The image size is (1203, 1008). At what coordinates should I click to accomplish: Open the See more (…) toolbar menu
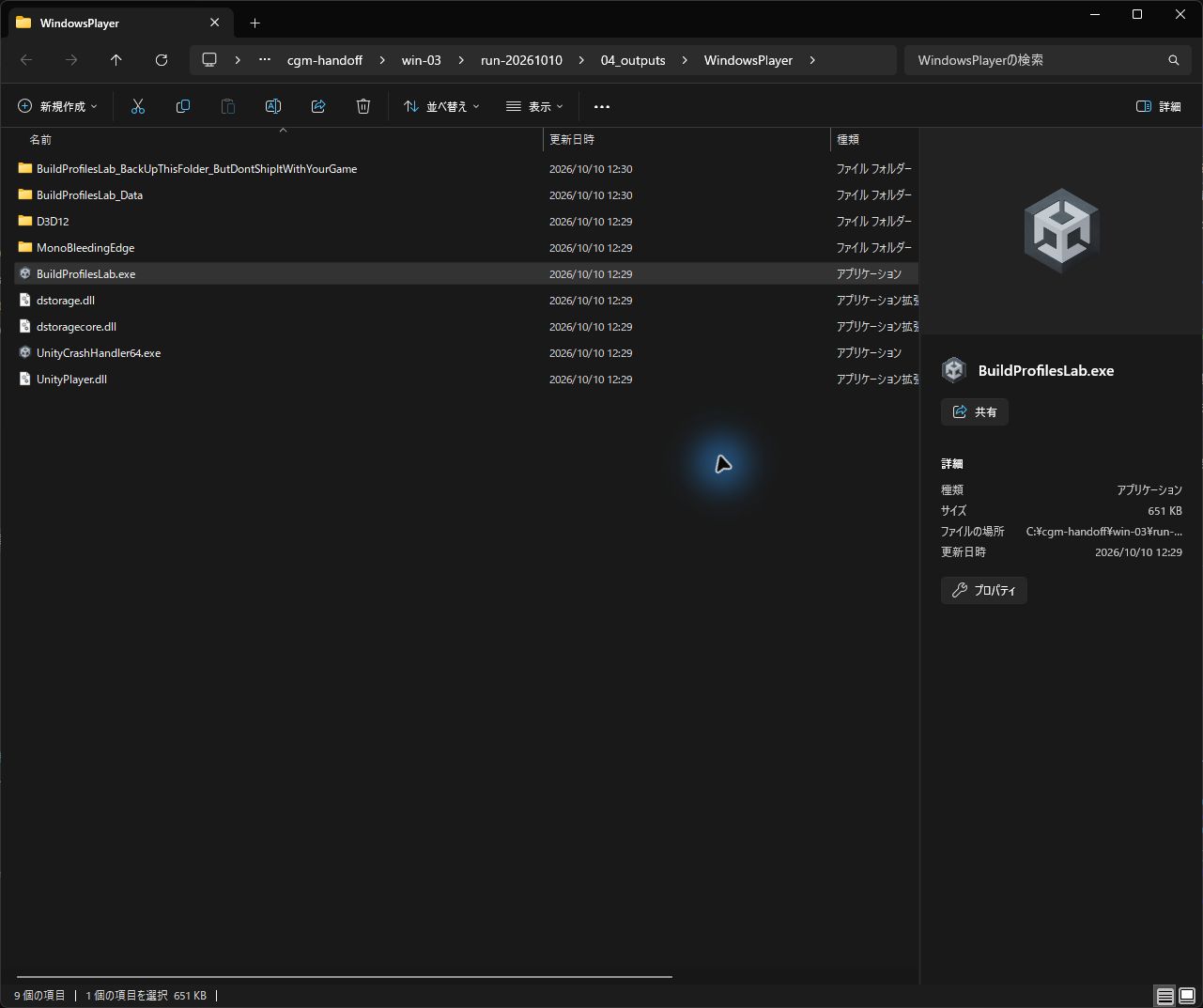[602, 106]
